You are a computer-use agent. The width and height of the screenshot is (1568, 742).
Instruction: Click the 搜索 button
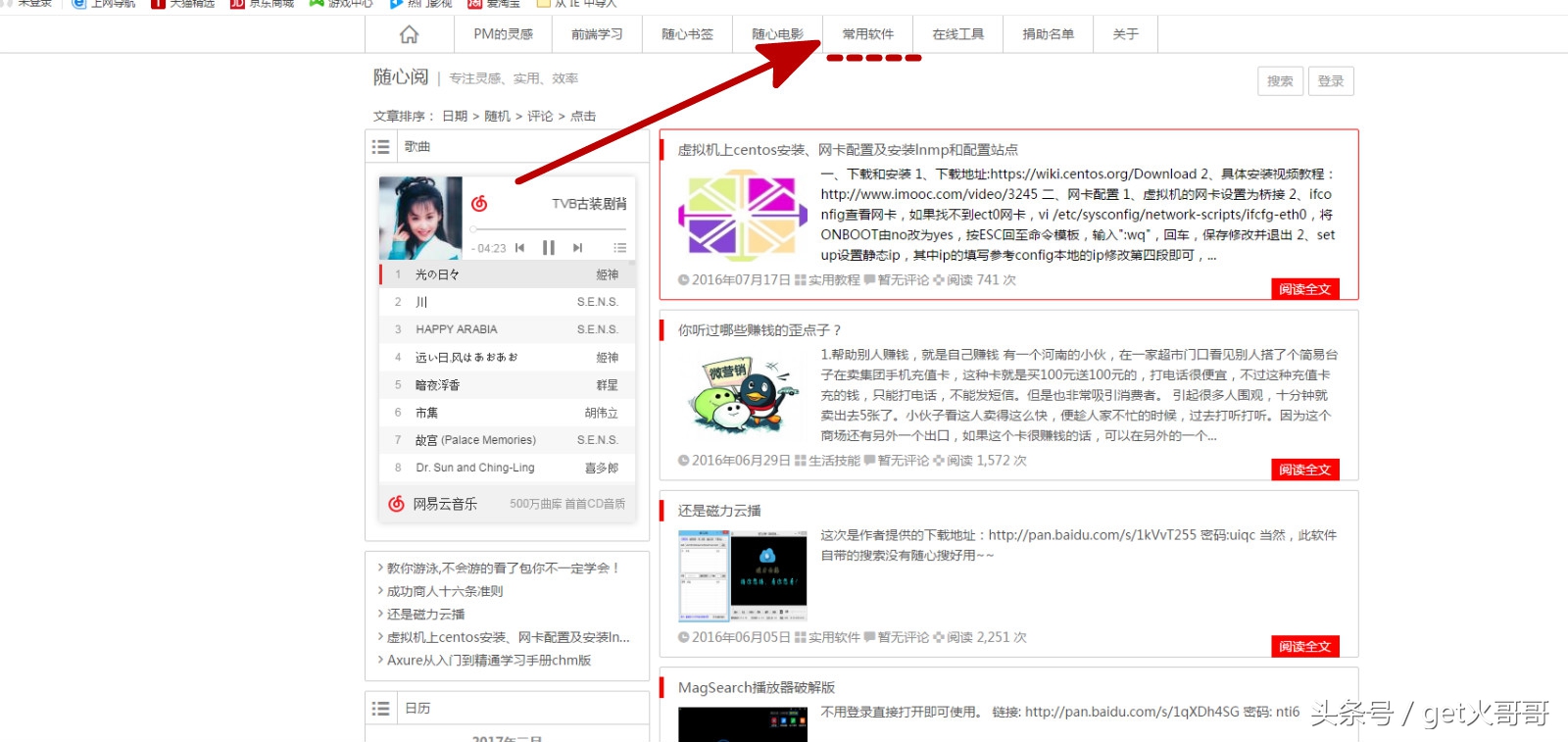[x=1280, y=81]
